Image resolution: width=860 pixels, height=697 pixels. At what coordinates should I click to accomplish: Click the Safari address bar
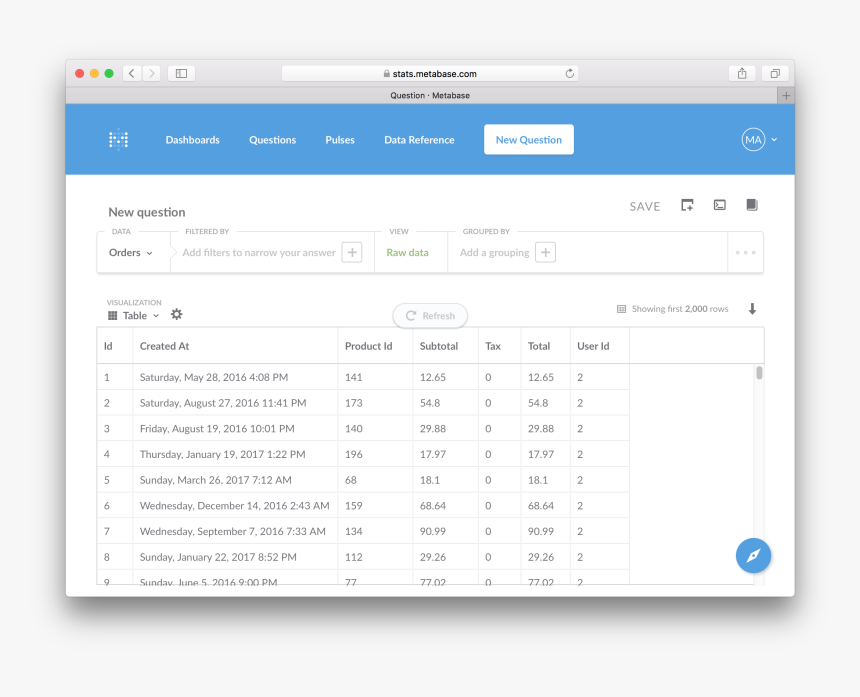[x=430, y=73]
